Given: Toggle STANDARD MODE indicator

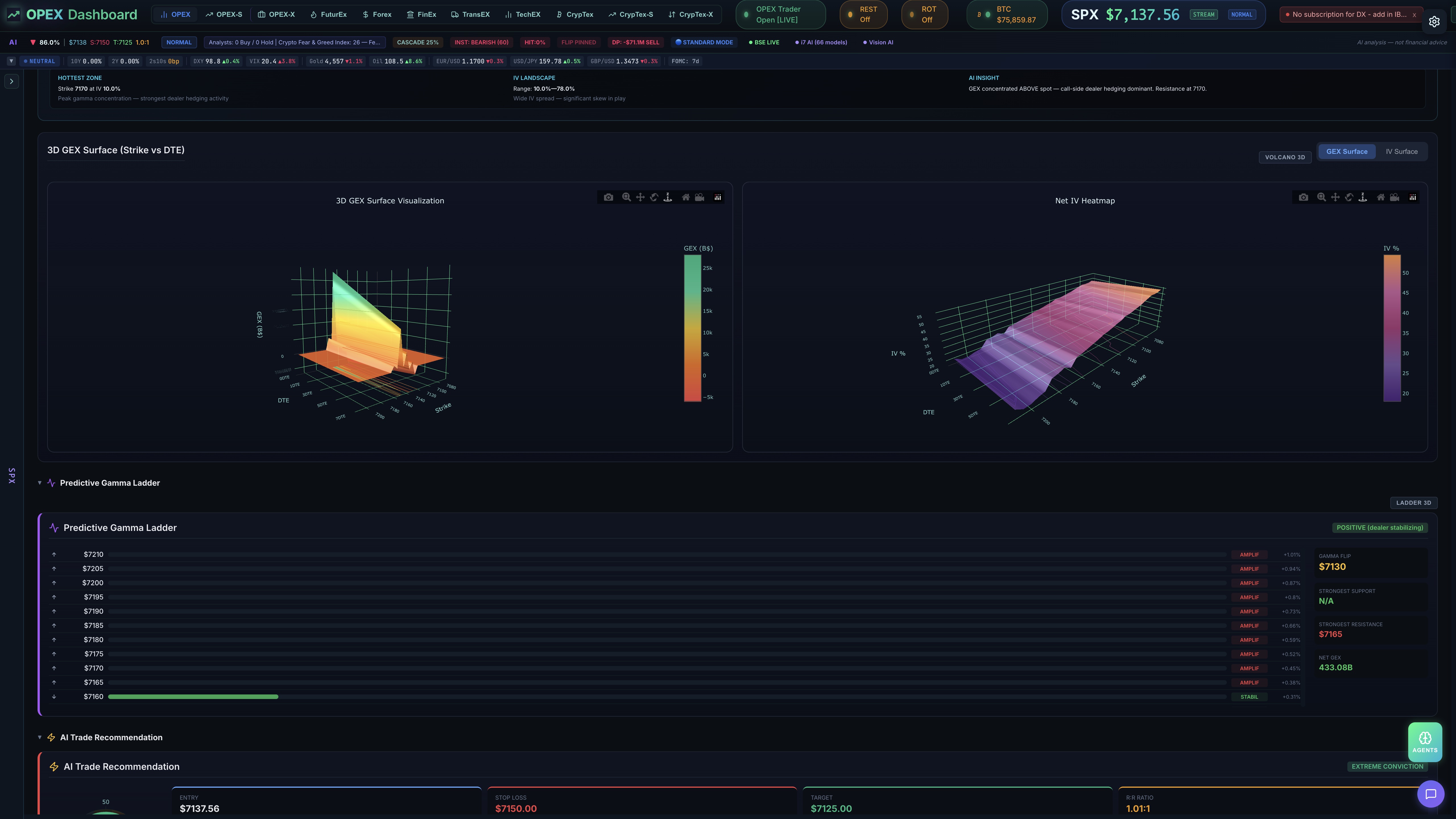Looking at the screenshot, I should point(704,42).
